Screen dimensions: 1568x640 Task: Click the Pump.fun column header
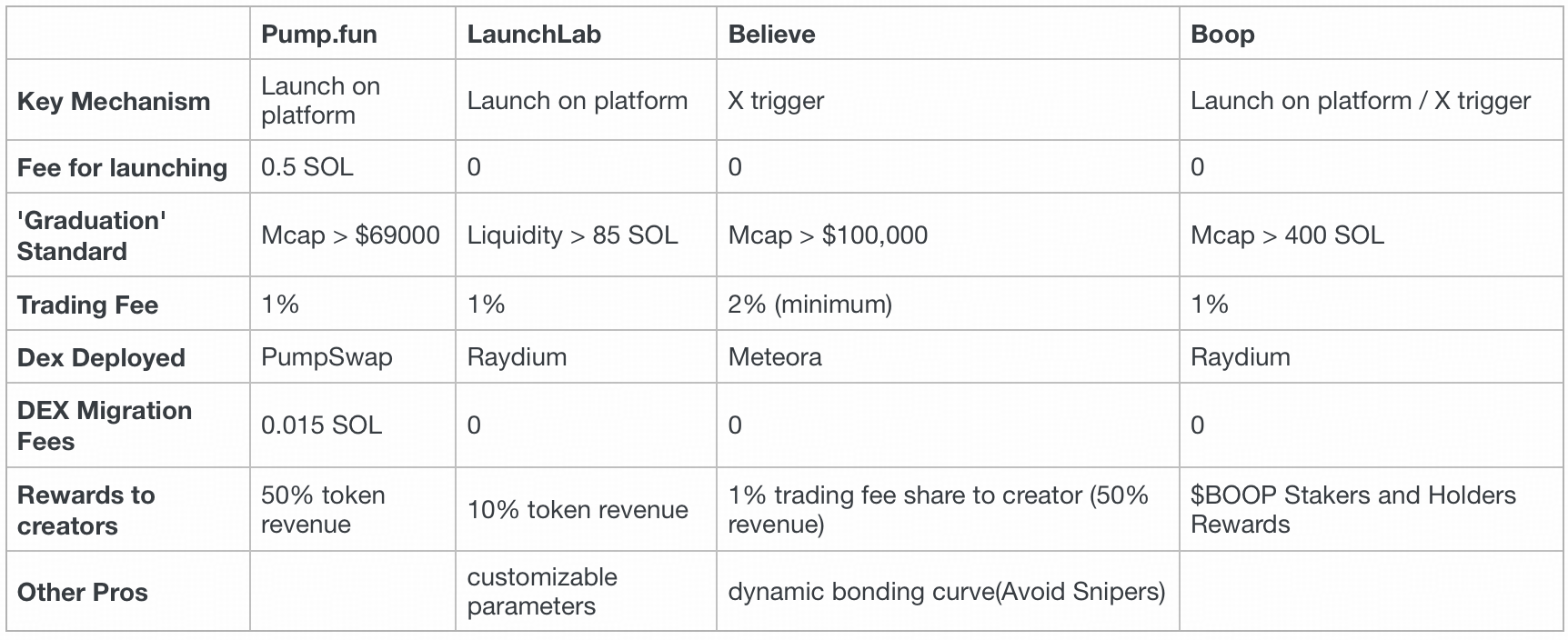click(318, 35)
